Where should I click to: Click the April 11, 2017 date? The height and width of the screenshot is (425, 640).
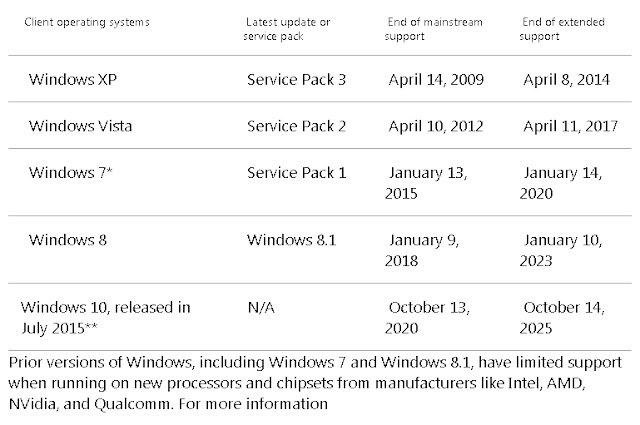tap(571, 126)
